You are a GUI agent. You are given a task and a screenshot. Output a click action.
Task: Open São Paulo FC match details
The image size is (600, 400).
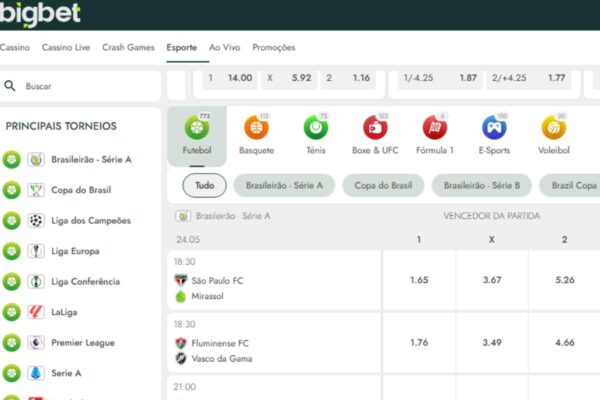(x=217, y=281)
